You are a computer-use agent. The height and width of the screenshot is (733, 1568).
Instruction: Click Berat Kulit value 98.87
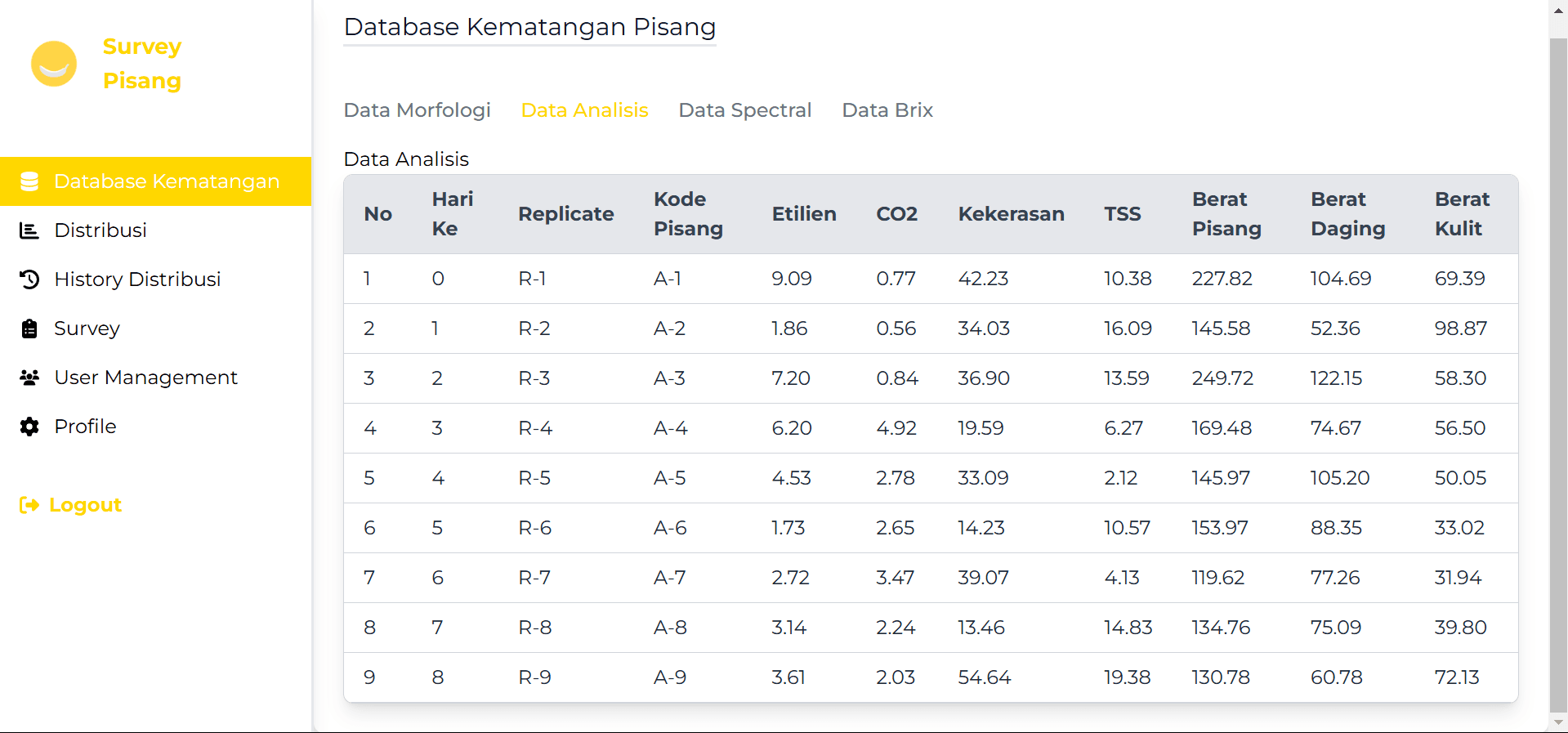1461,329
